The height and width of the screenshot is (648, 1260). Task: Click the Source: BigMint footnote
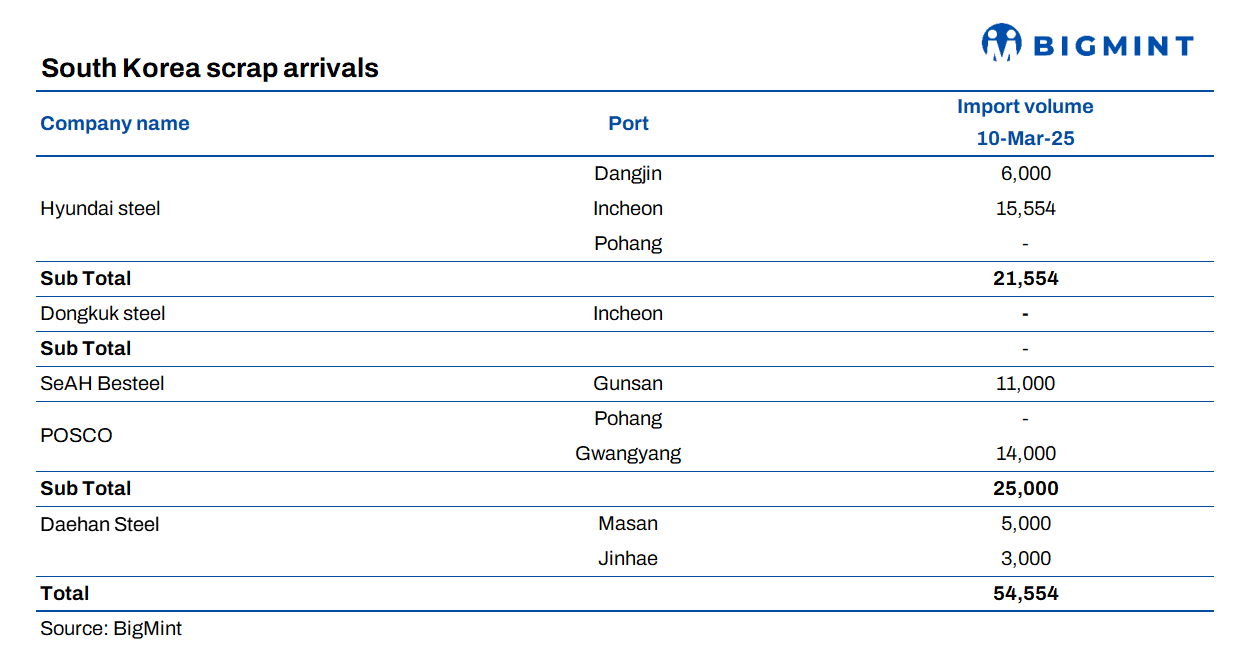(x=111, y=629)
